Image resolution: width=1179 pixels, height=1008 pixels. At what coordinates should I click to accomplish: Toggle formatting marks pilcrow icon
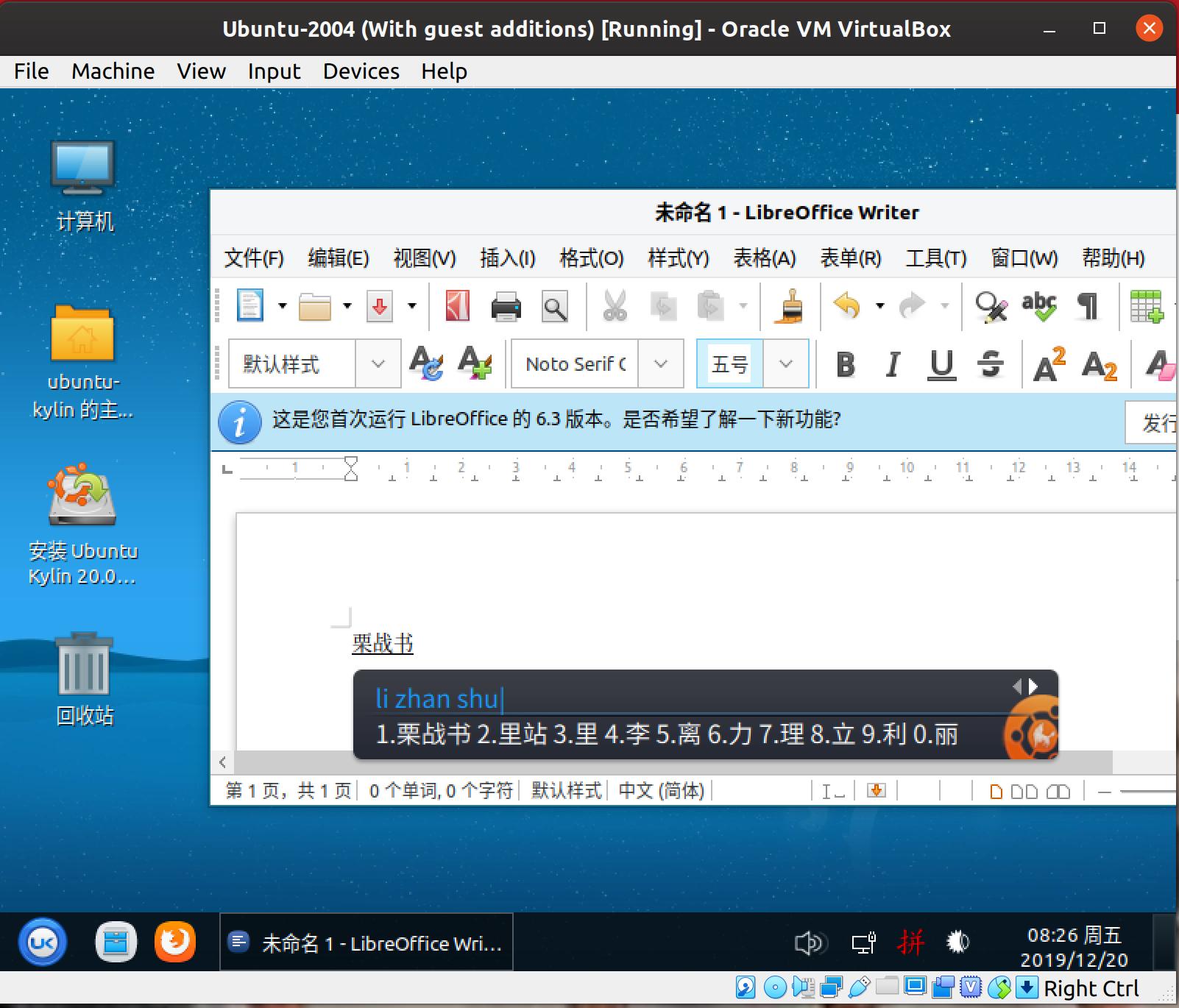pyautogui.click(x=1087, y=306)
